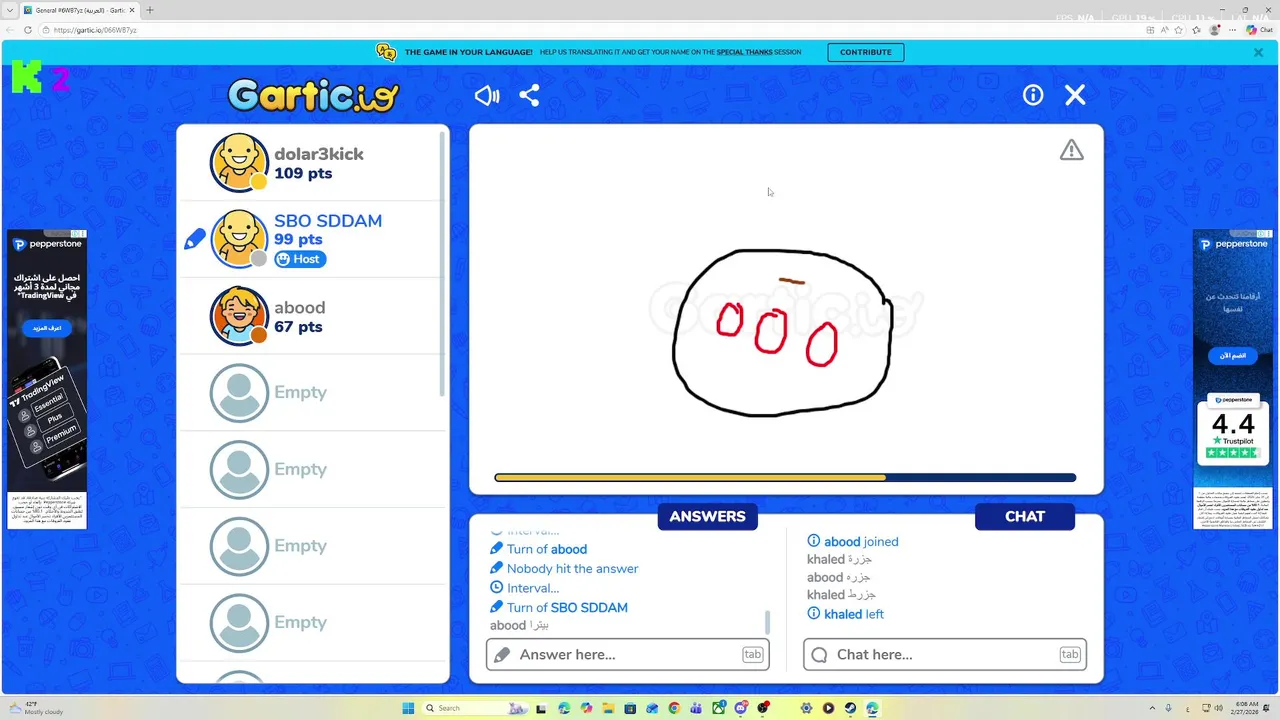
Task: Click the pencil drawer icon beside SBO SDDAM
Action: click(x=195, y=239)
